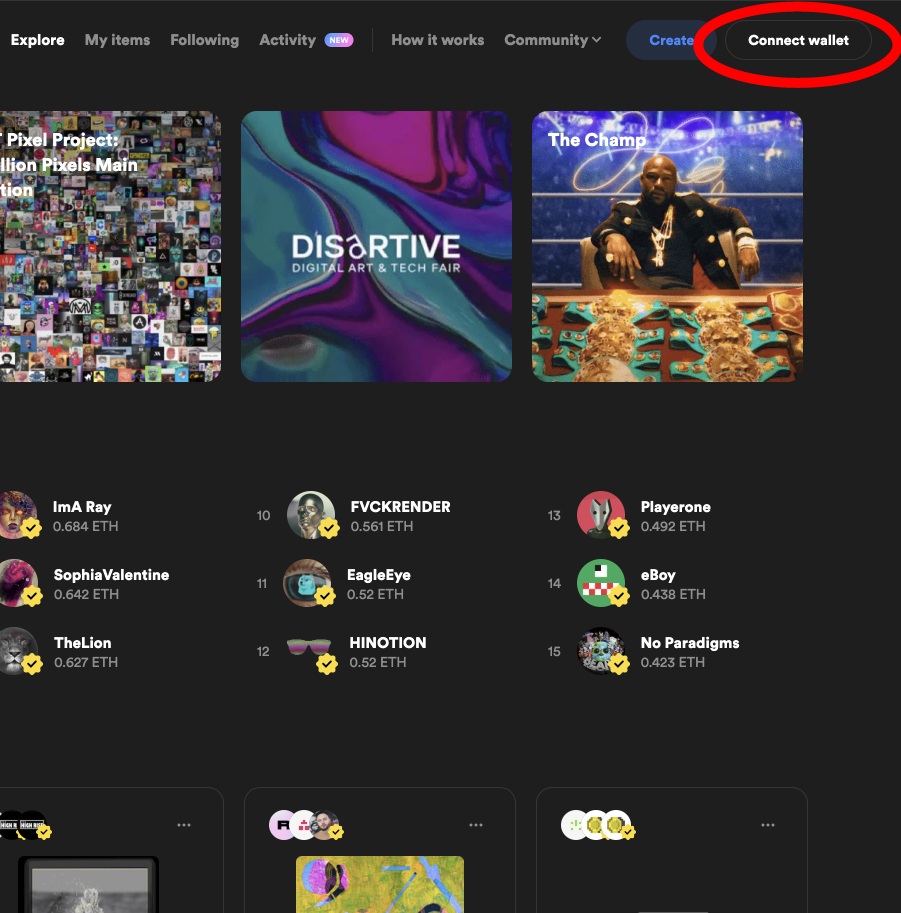Screen dimensions: 901x913
Task: Click the blue Create button
Action: tap(668, 40)
